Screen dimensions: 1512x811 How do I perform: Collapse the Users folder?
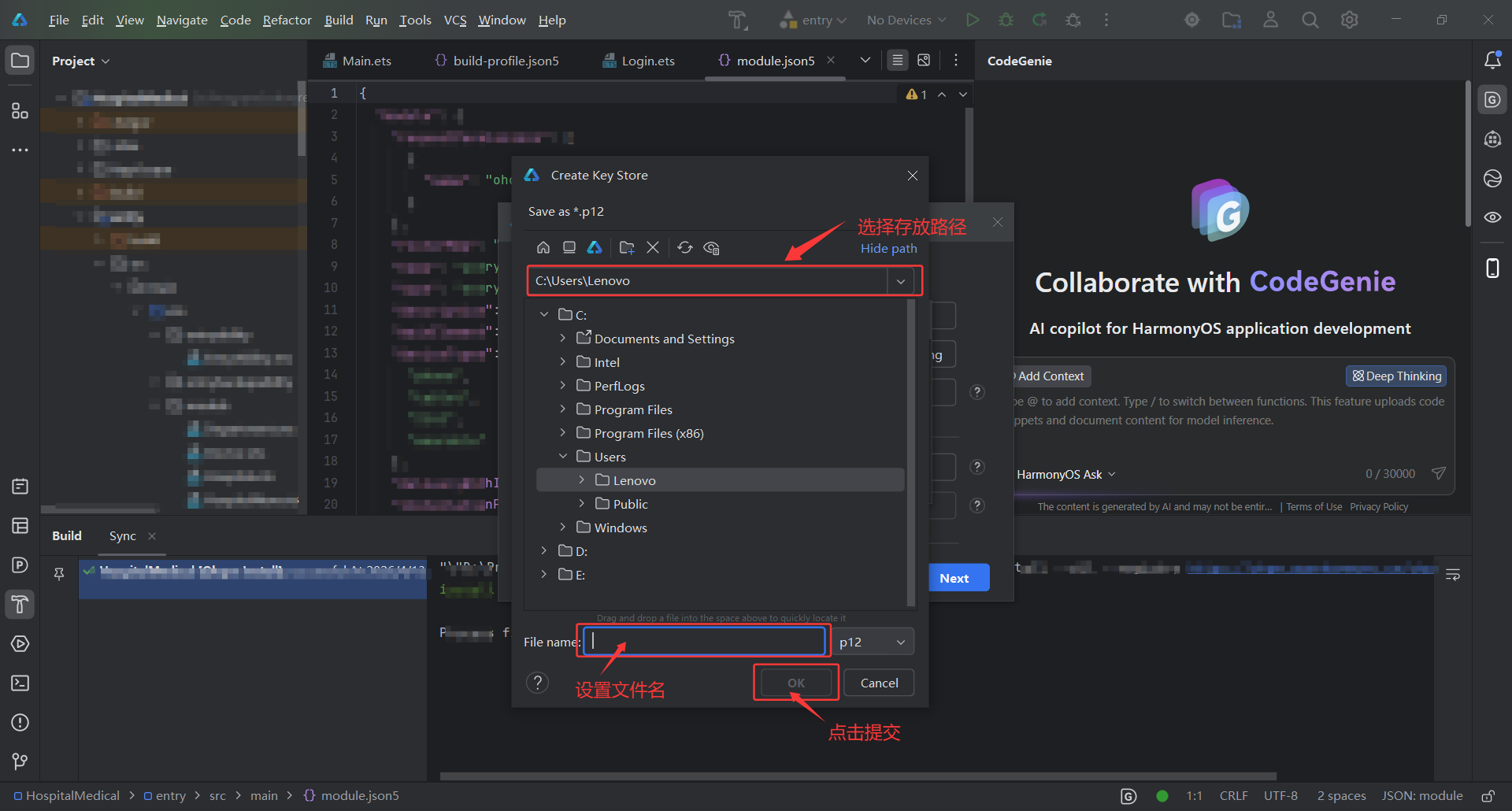[562, 456]
